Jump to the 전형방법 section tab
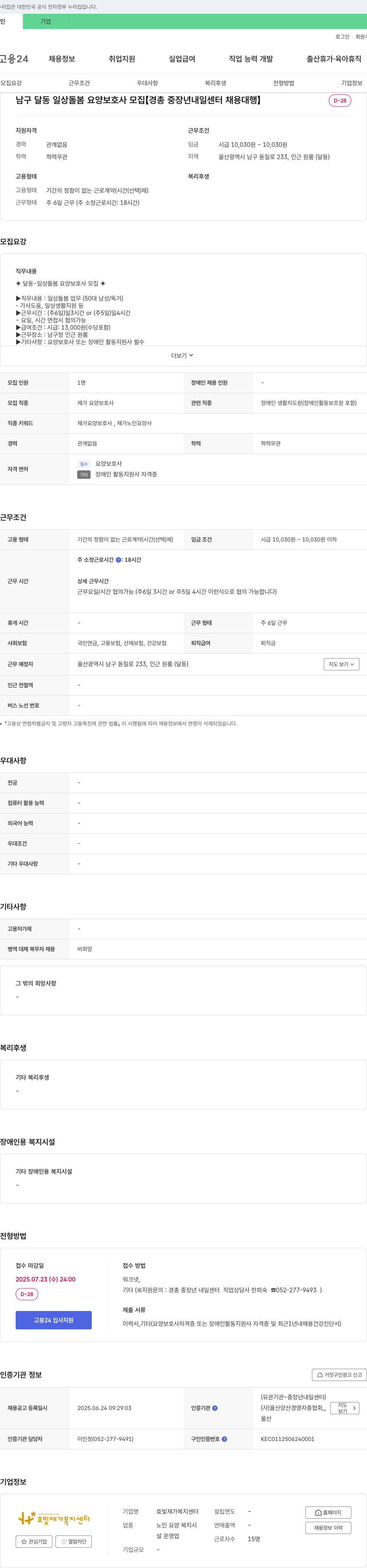Viewport: 367px width, 1568px height. [284, 83]
